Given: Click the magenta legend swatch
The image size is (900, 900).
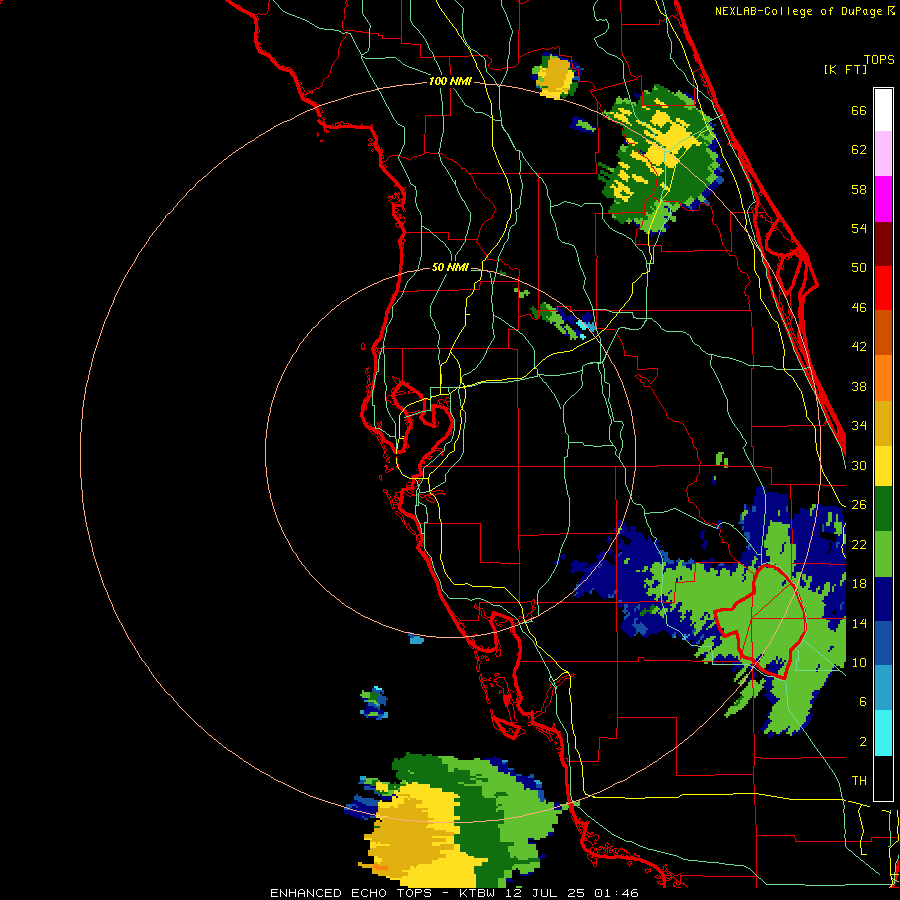Looking at the screenshot, I should pyautogui.click(x=883, y=199).
